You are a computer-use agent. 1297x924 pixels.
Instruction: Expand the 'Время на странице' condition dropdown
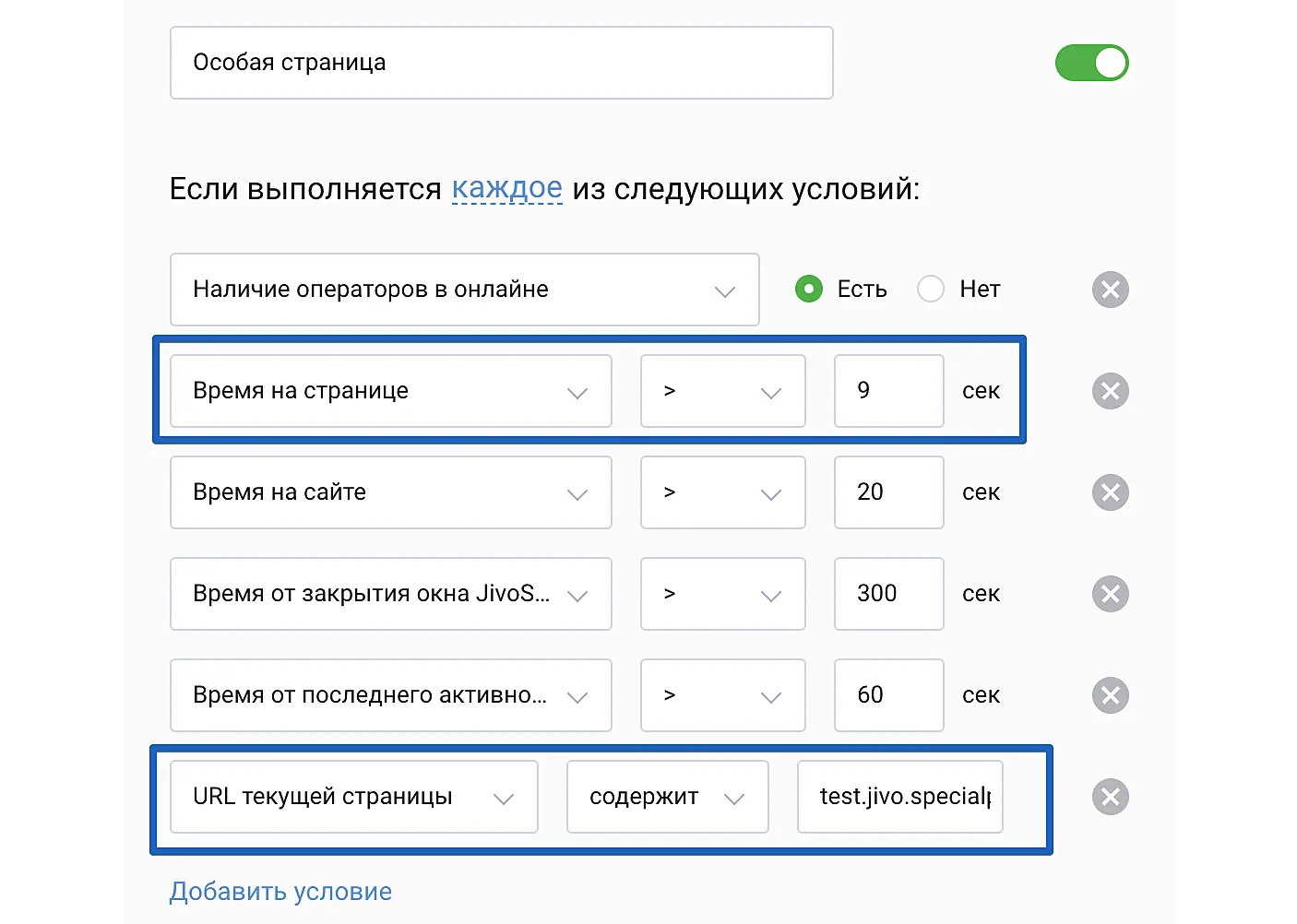pos(390,391)
